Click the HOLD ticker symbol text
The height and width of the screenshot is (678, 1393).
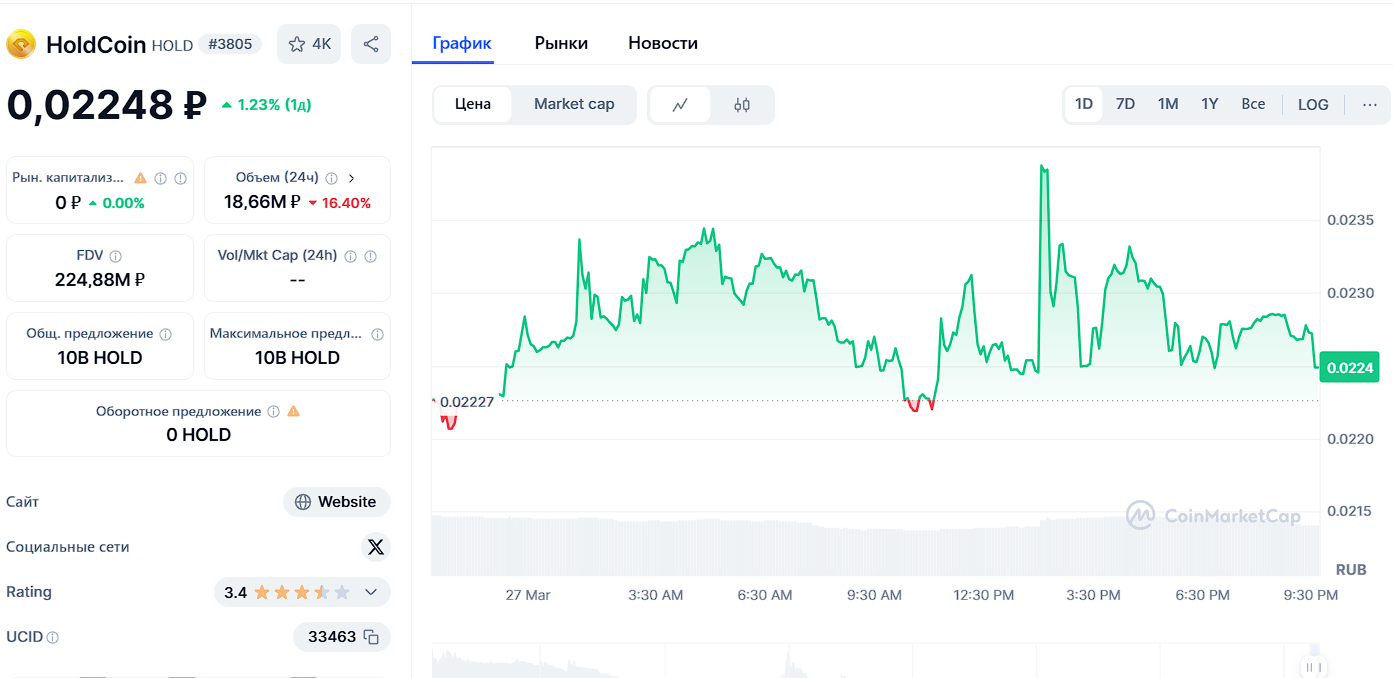pos(172,45)
